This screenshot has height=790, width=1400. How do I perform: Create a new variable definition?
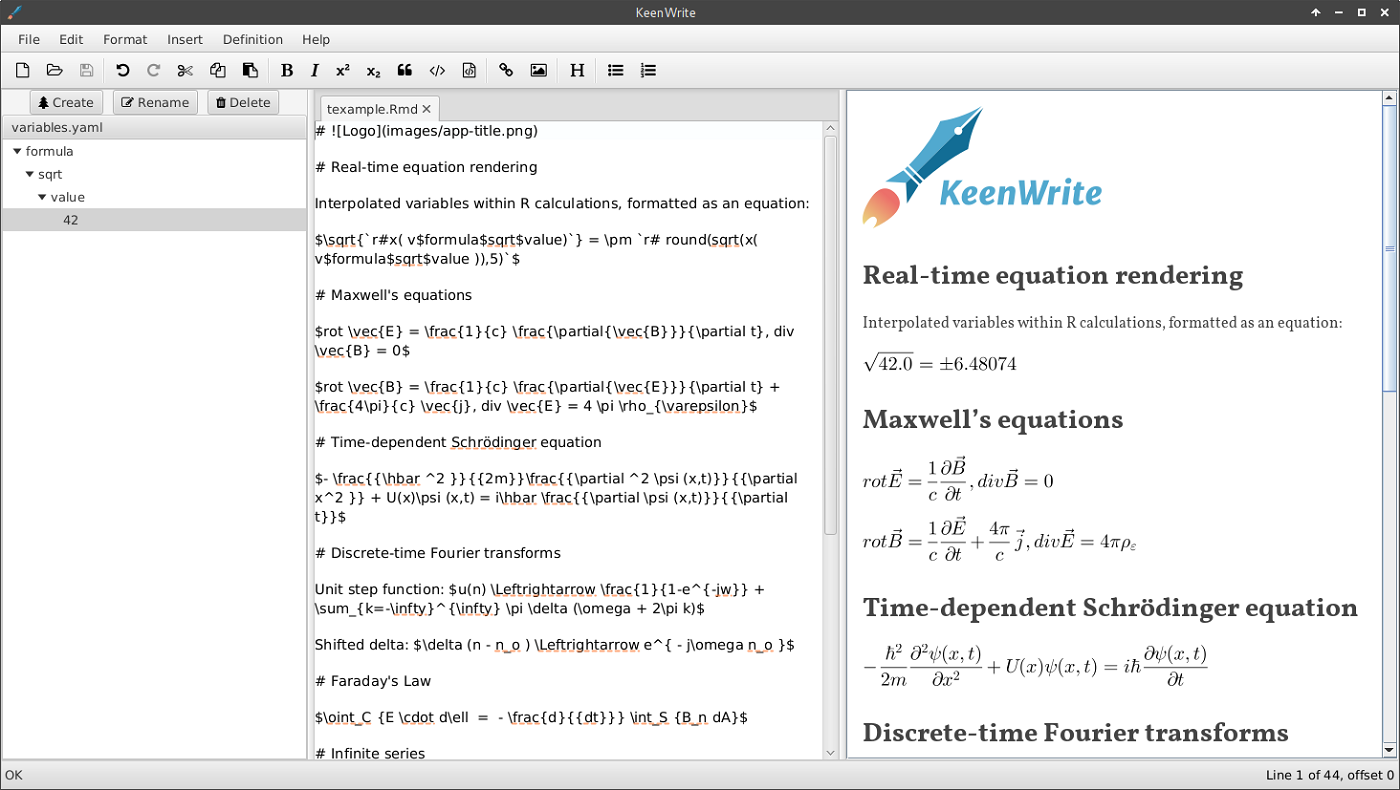pos(66,101)
